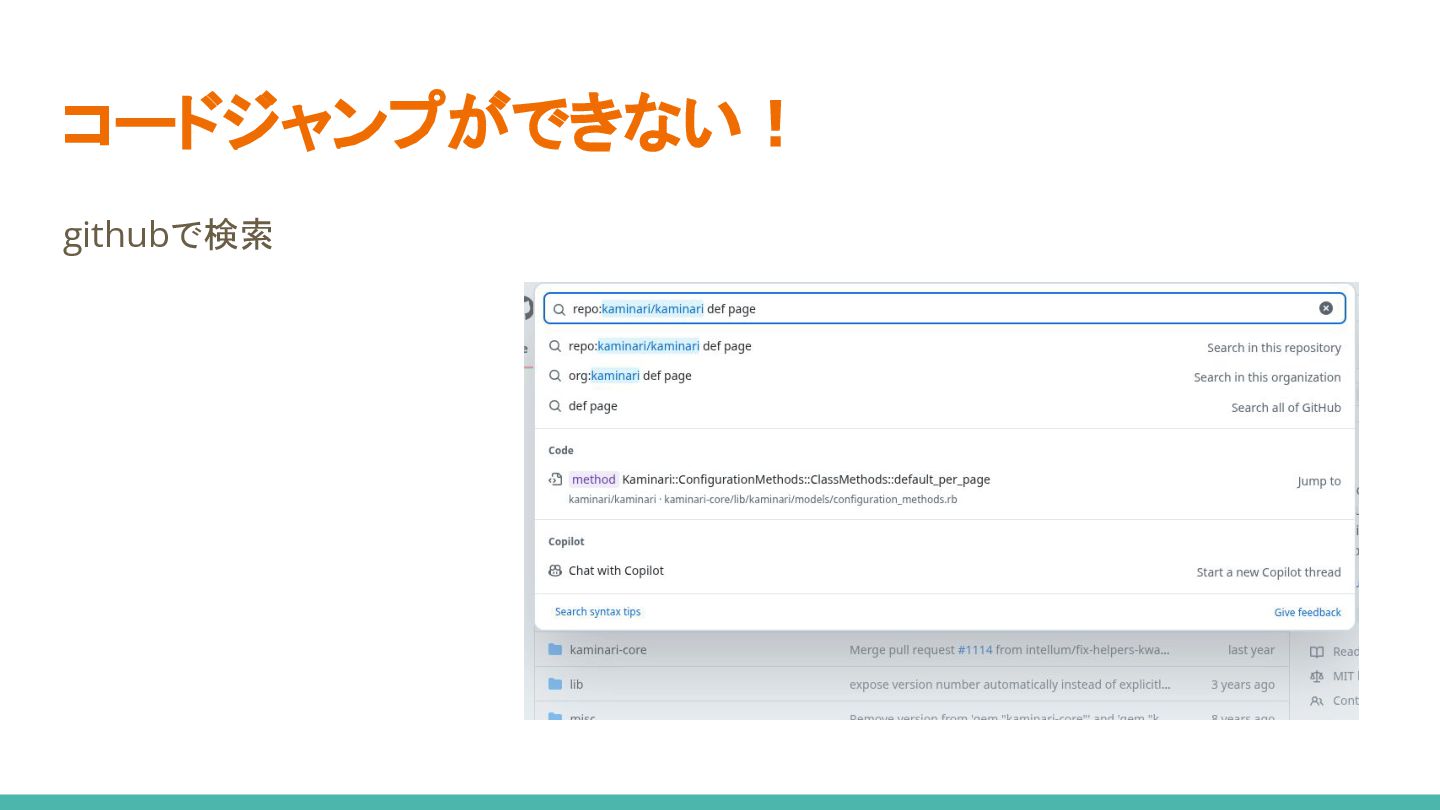Viewport: 1440px width, 810px height.
Task: Click the kaminari-core folder icon
Action: click(x=555, y=650)
